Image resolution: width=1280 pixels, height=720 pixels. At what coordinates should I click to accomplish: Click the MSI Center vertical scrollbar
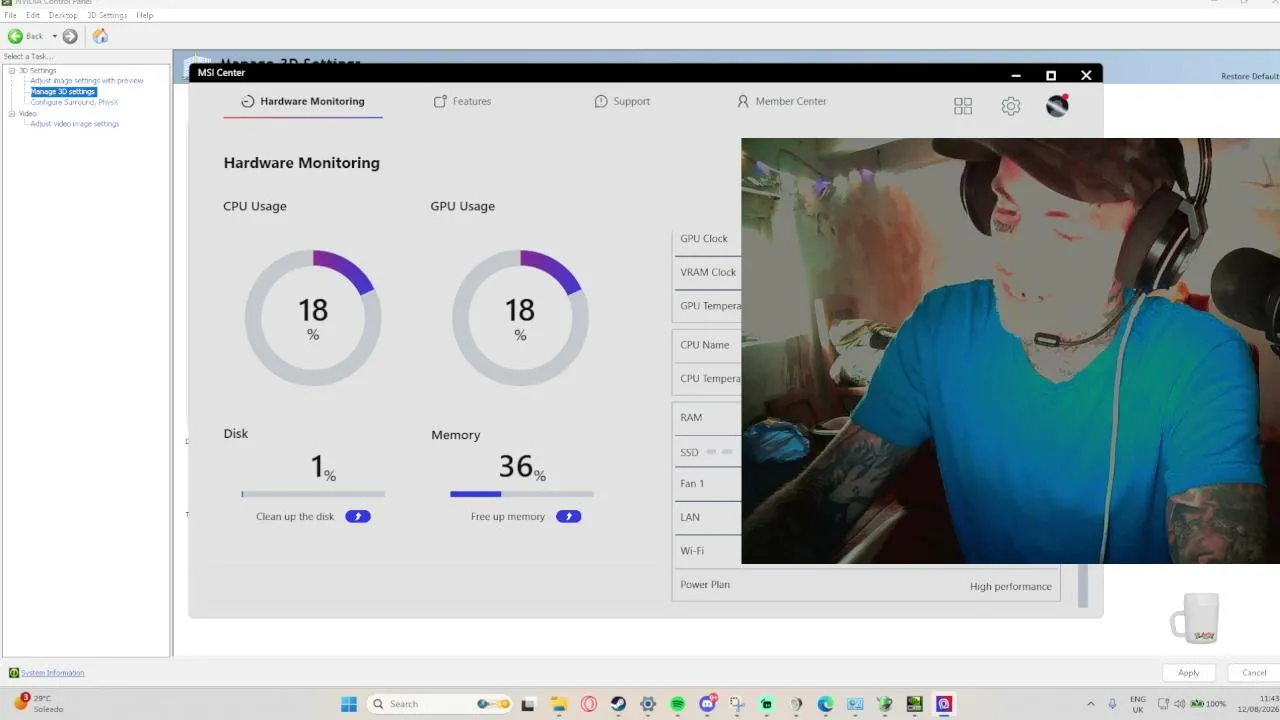[x=1083, y=585]
